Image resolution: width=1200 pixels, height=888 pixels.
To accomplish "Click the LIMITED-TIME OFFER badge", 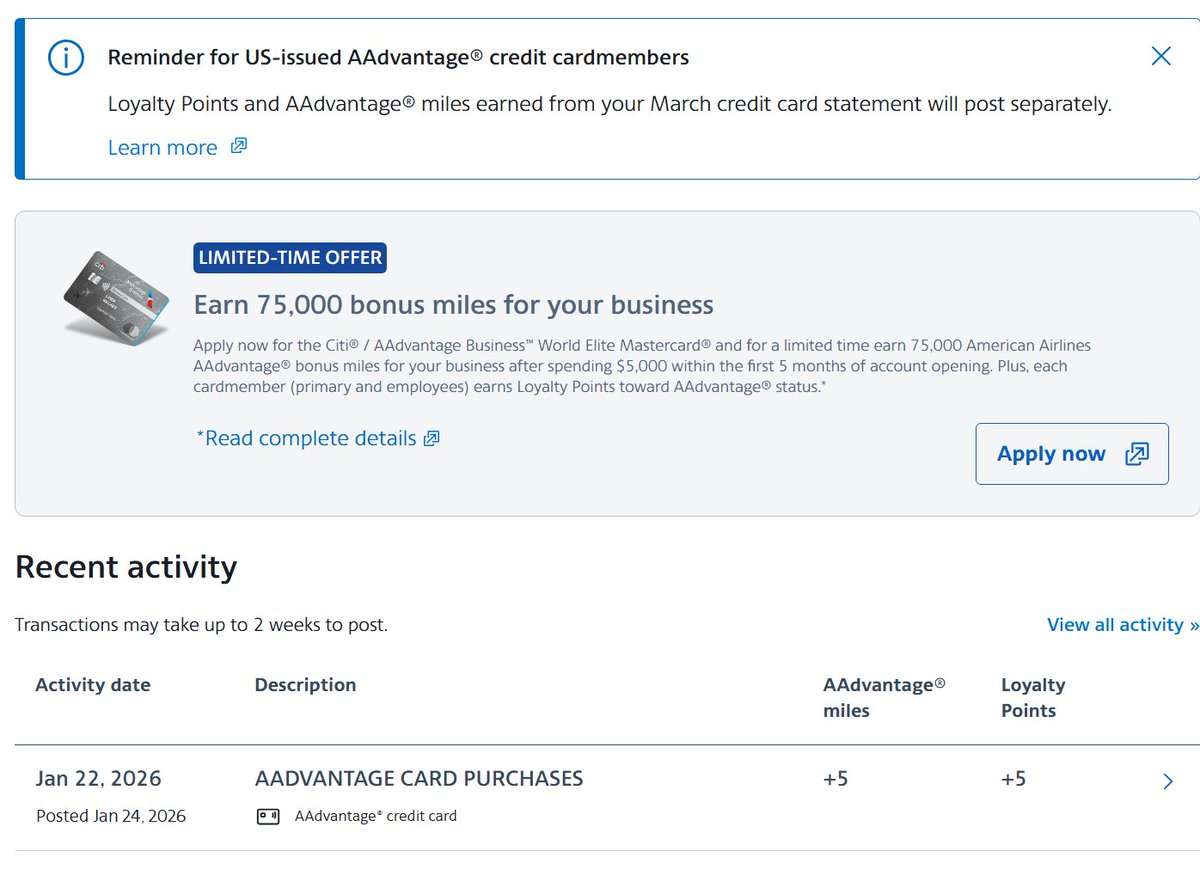I will click(290, 258).
